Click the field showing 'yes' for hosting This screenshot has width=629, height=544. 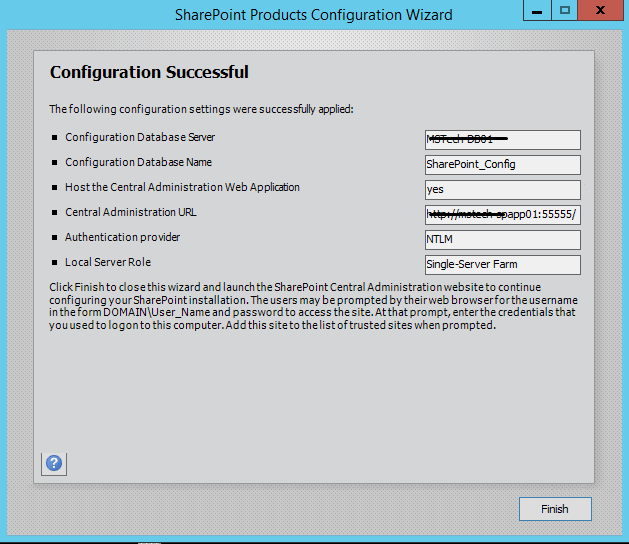[x=502, y=189]
